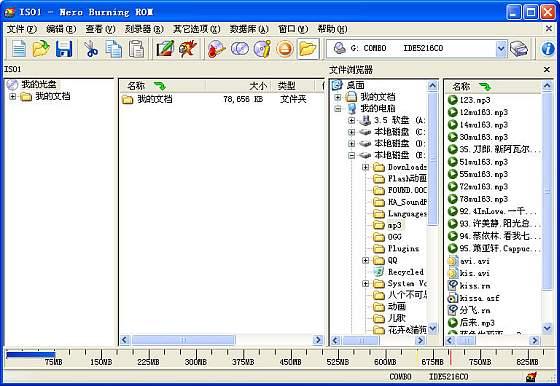Screen dimensions: 560x386
Task: Collapse 本地磁盘 (E:) drive
Action: coord(351,155)
